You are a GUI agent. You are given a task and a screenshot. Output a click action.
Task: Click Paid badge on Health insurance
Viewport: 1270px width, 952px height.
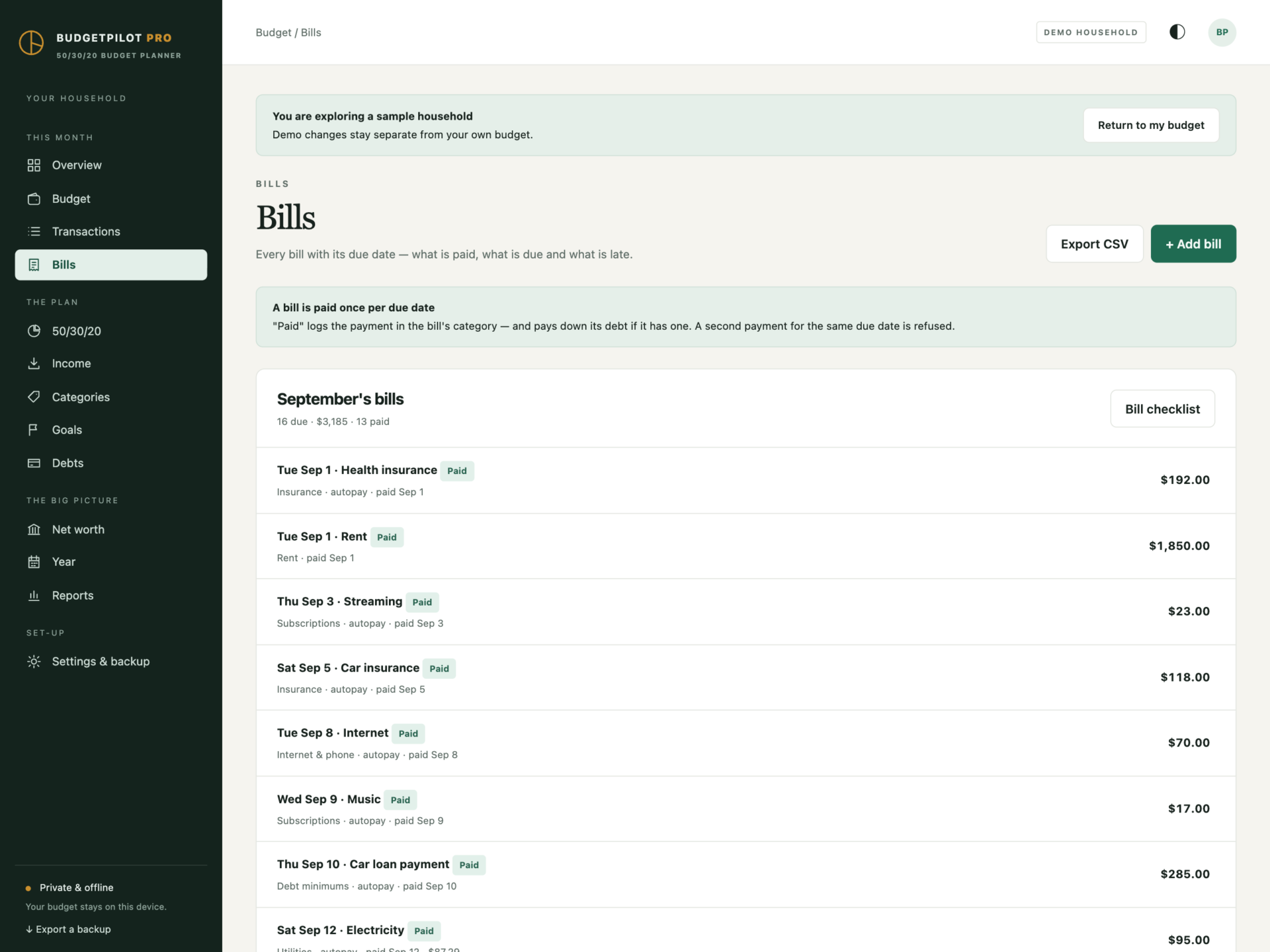[x=457, y=471]
